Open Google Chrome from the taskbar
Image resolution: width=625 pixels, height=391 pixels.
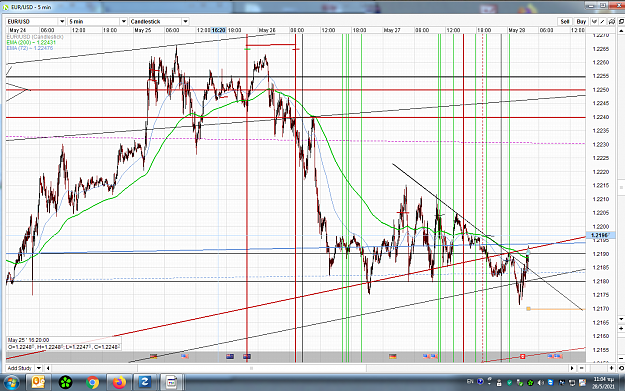click(x=92, y=383)
